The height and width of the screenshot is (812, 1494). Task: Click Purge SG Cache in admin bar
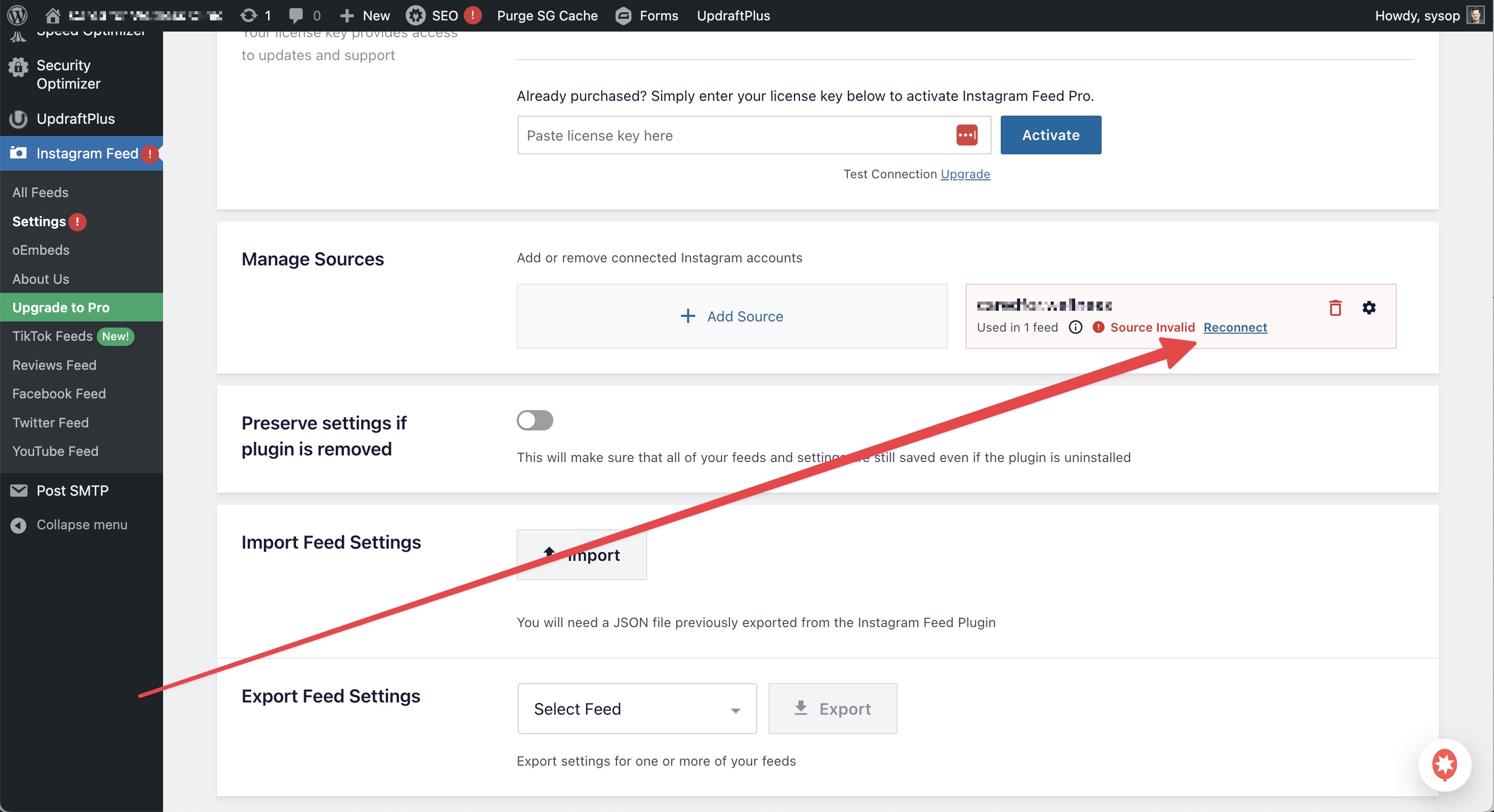click(547, 16)
